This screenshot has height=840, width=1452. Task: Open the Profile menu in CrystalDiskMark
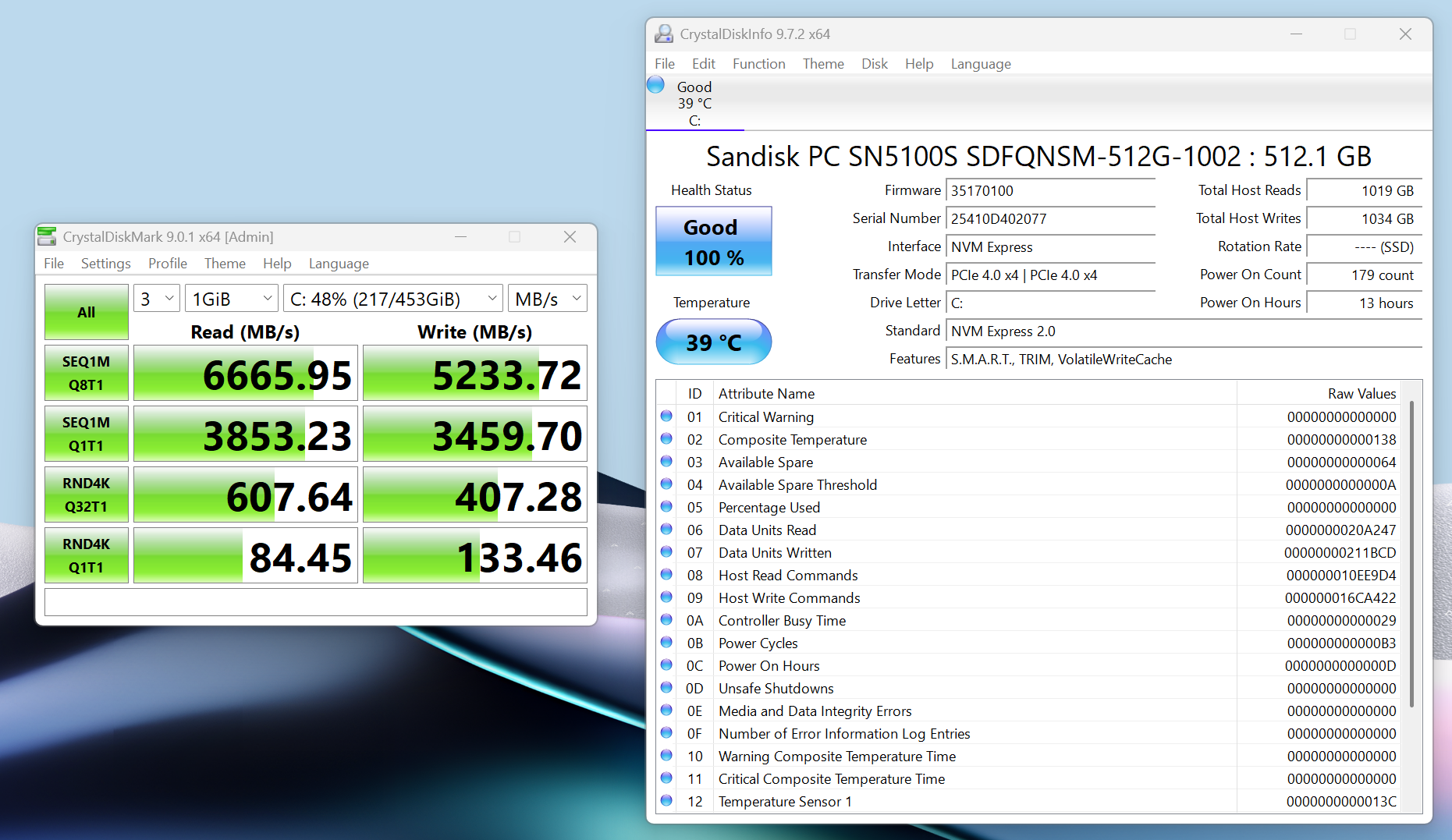[167, 264]
